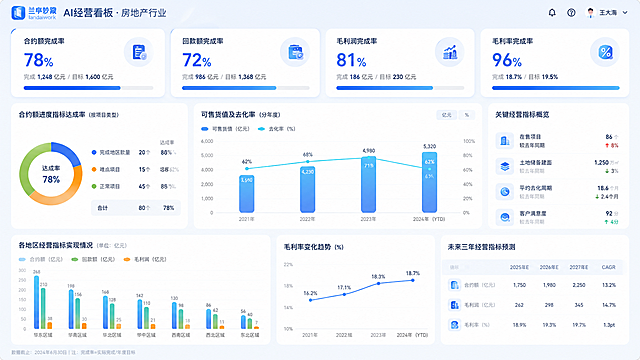The height and width of the screenshot is (360, 640).
Task: Click the 92 customer satisfaction score
Action: point(609,213)
